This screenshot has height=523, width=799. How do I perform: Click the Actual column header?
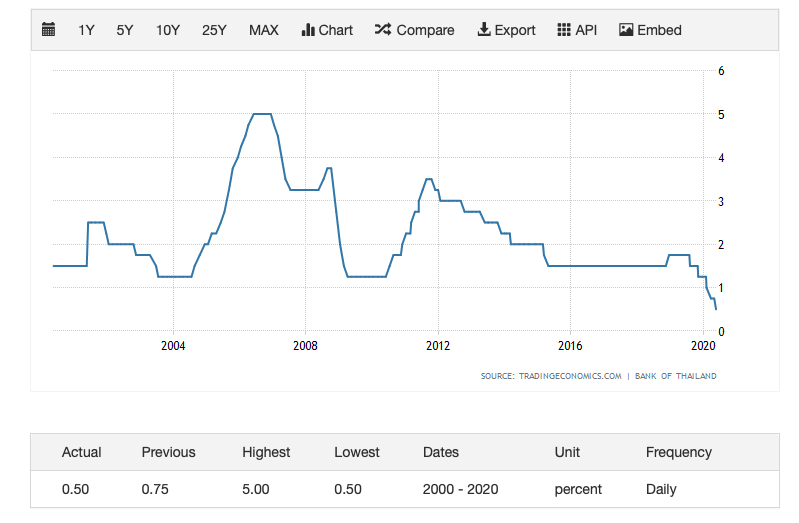pyautogui.click(x=82, y=452)
